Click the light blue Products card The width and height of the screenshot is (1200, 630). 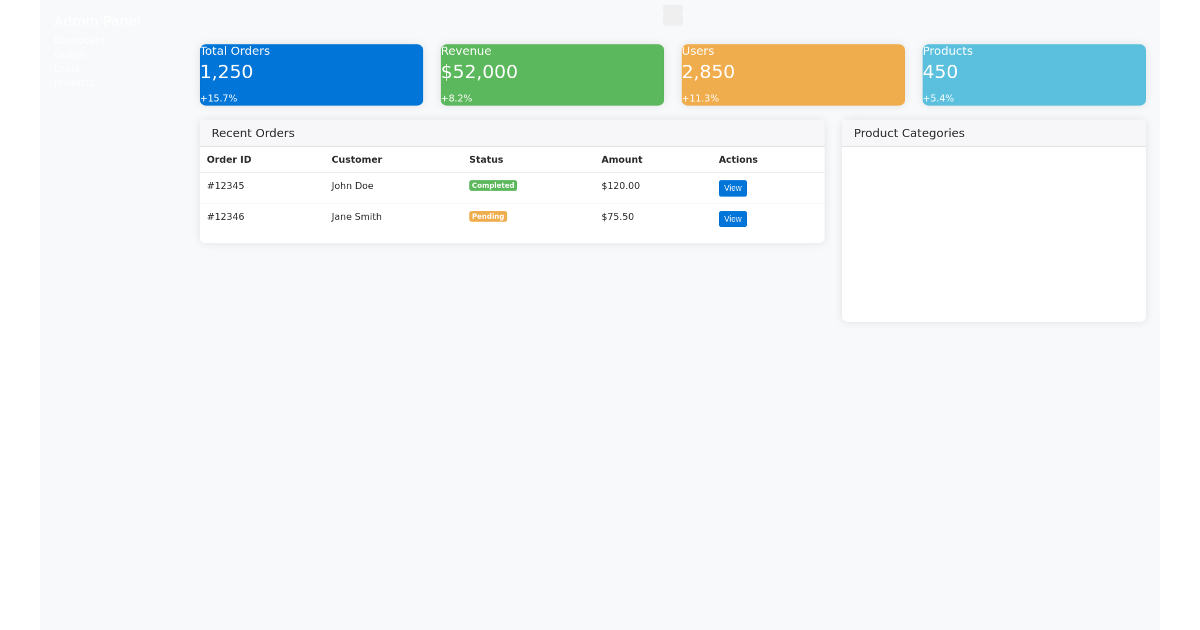pyautogui.click(x=1034, y=74)
